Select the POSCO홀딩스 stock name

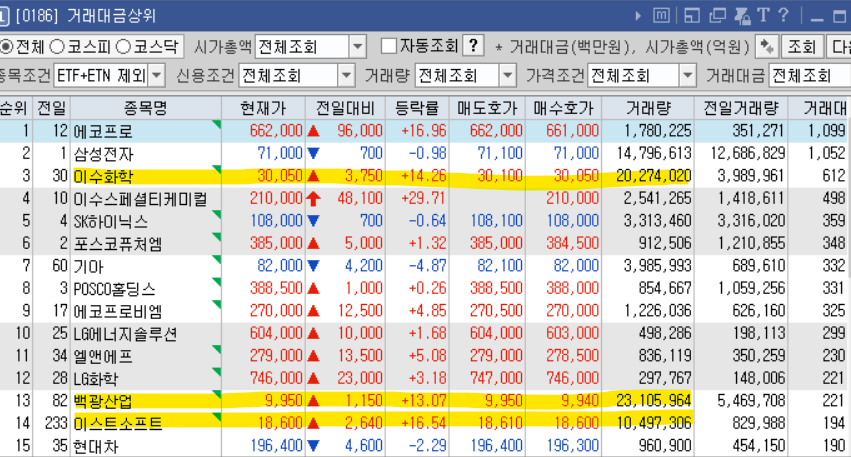click(x=115, y=288)
